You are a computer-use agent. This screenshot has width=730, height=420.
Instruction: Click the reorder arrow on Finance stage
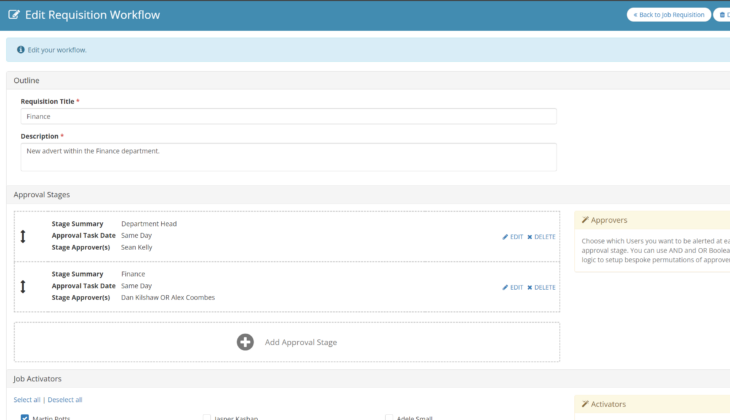(23, 286)
